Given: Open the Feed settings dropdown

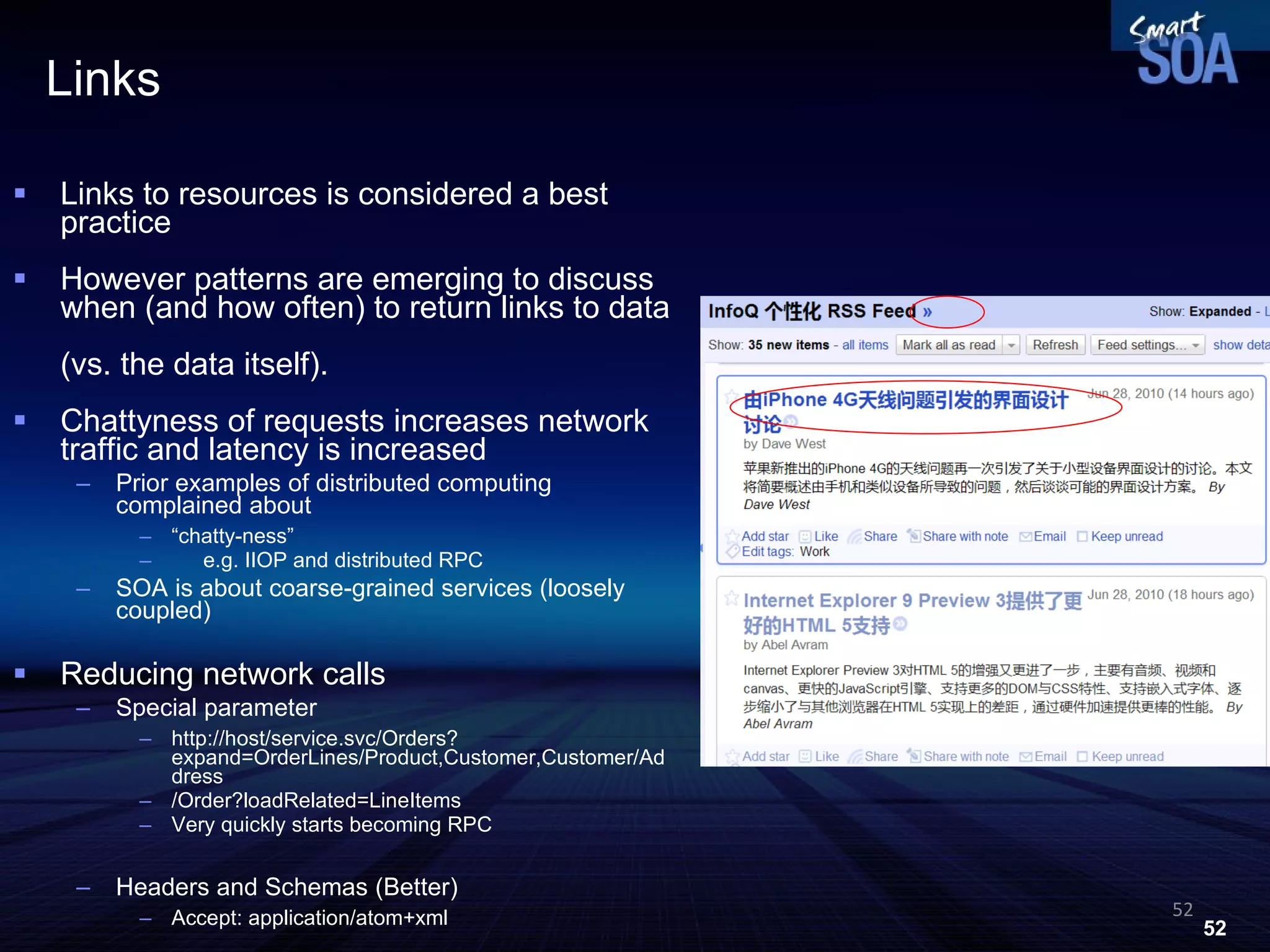Looking at the screenshot, I should click(1147, 345).
